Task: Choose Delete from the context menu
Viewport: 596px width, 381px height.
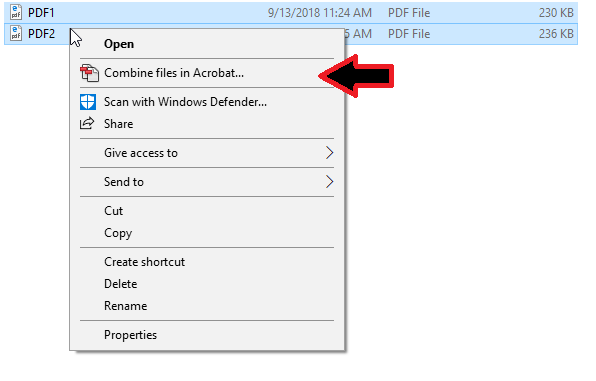Action: click(120, 284)
